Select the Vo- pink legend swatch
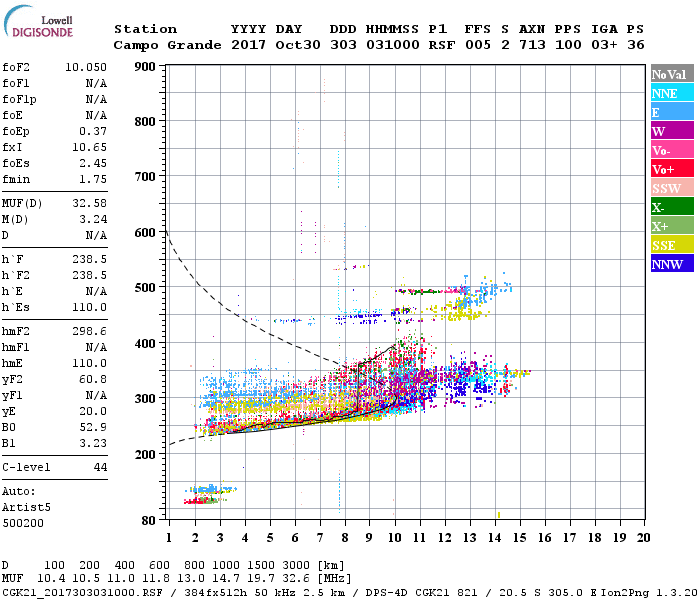The width and height of the screenshot is (700, 600). click(671, 150)
